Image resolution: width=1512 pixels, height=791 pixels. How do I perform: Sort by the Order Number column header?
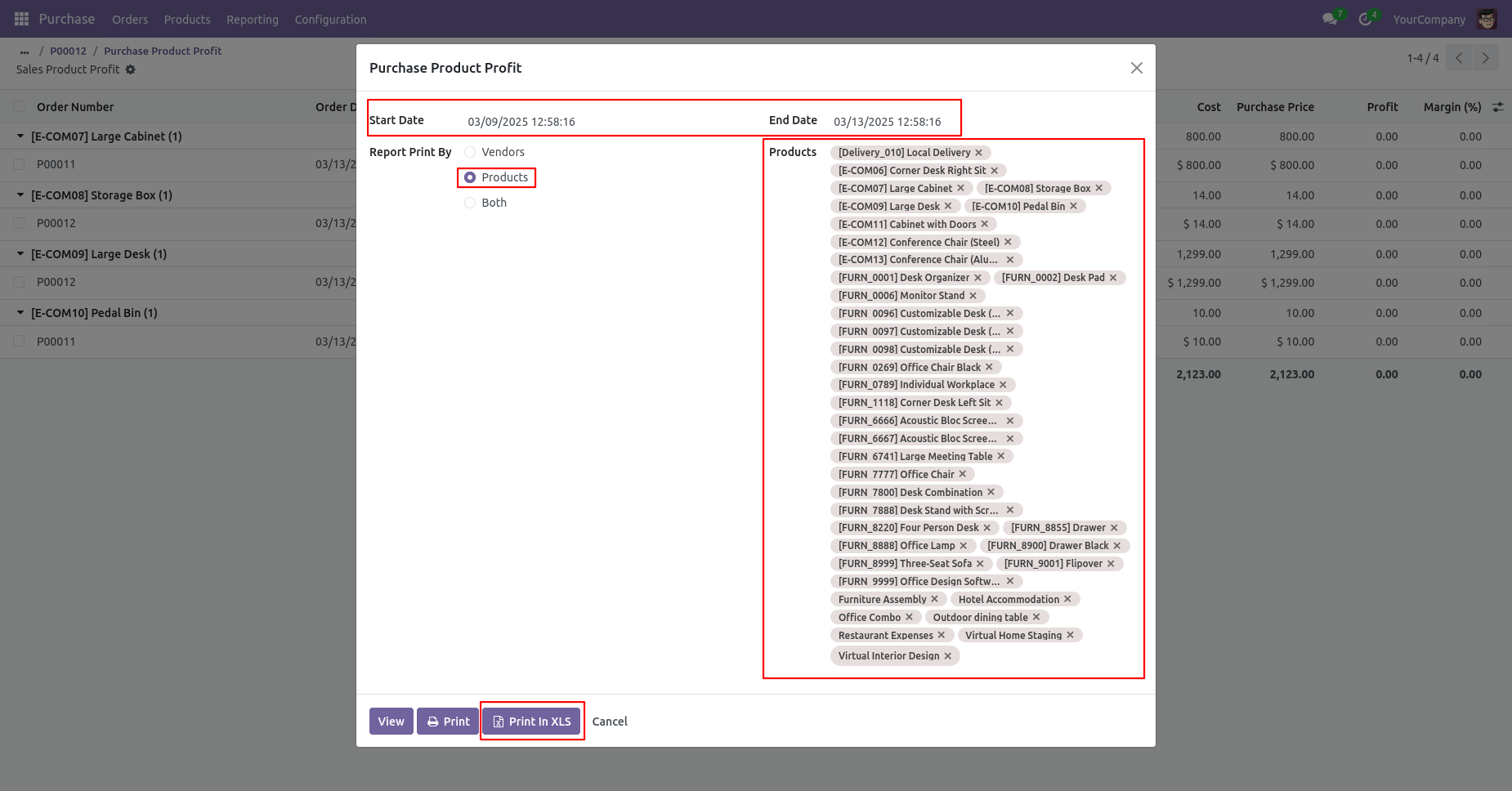tap(75, 107)
